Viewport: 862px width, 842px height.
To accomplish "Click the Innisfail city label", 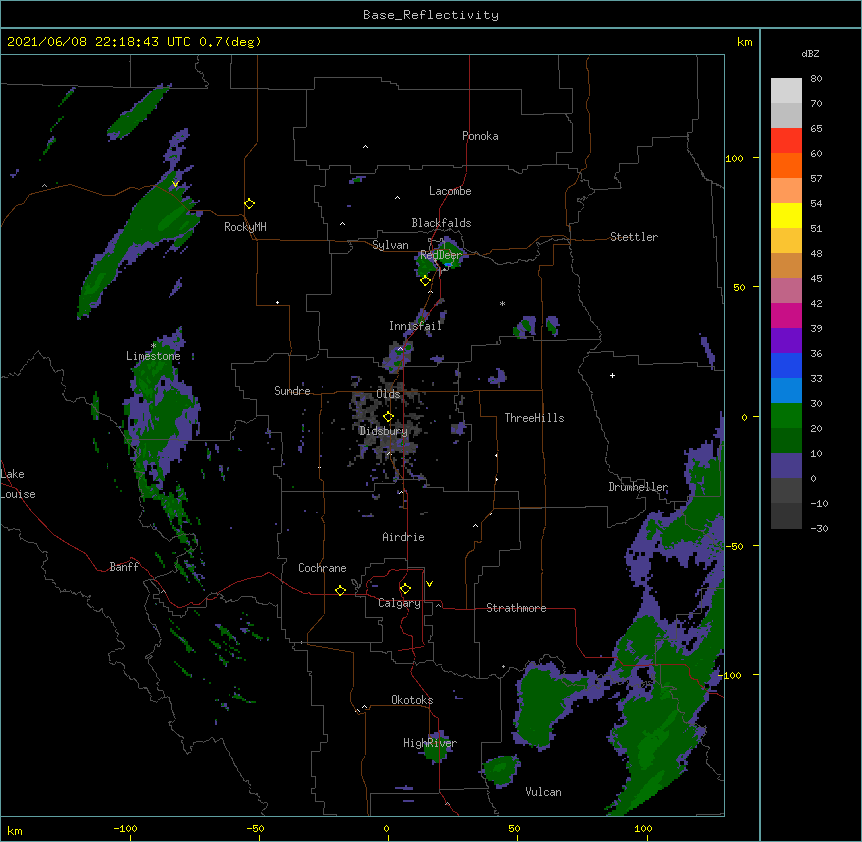I will tap(415, 326).
